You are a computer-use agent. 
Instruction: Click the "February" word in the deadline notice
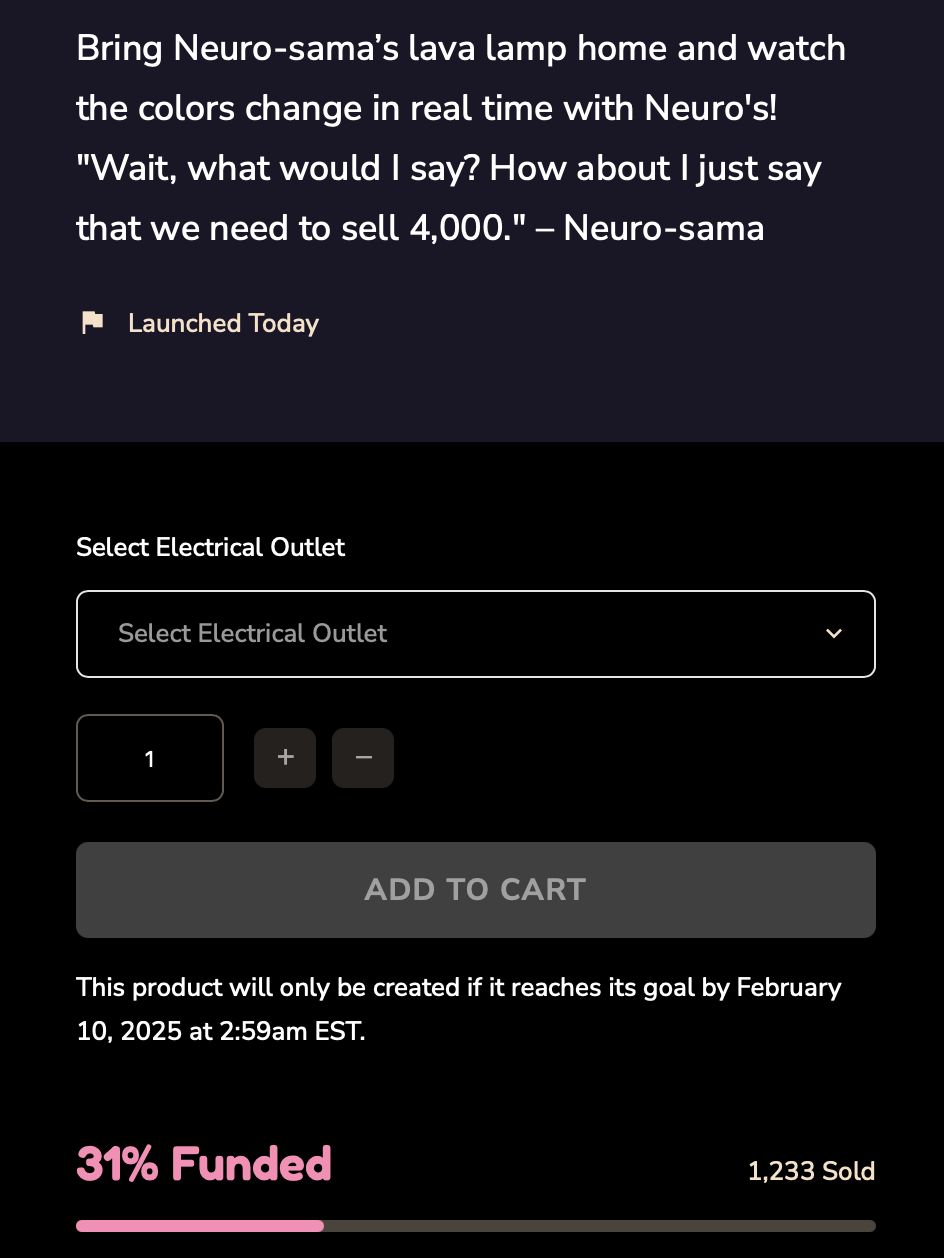coord(788,988)
